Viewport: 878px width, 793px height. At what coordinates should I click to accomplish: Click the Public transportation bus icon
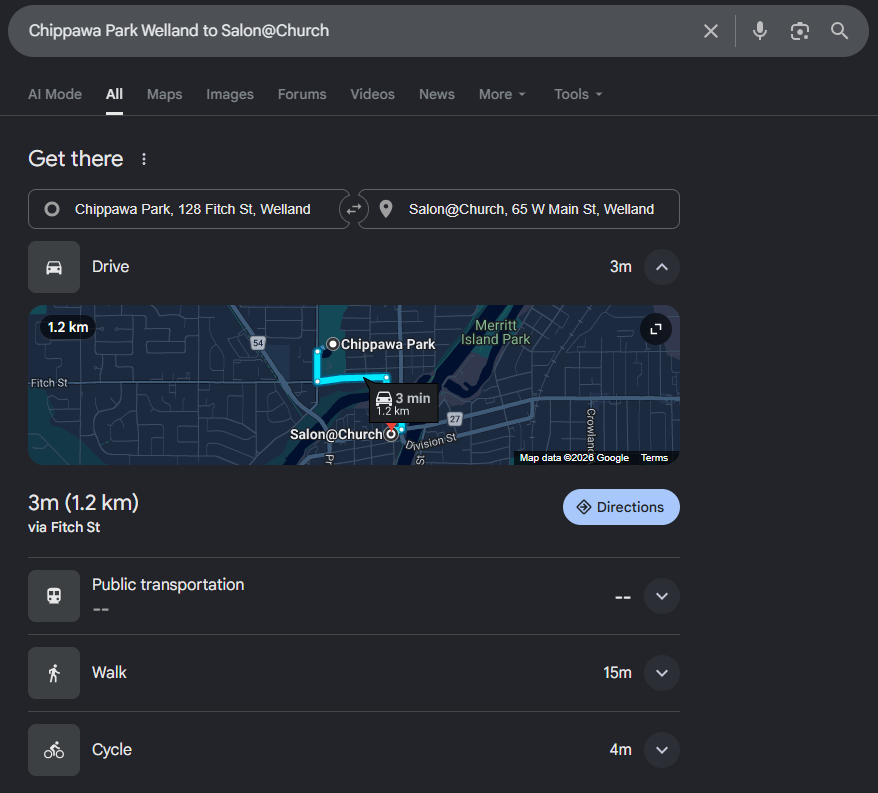[54, 596]
